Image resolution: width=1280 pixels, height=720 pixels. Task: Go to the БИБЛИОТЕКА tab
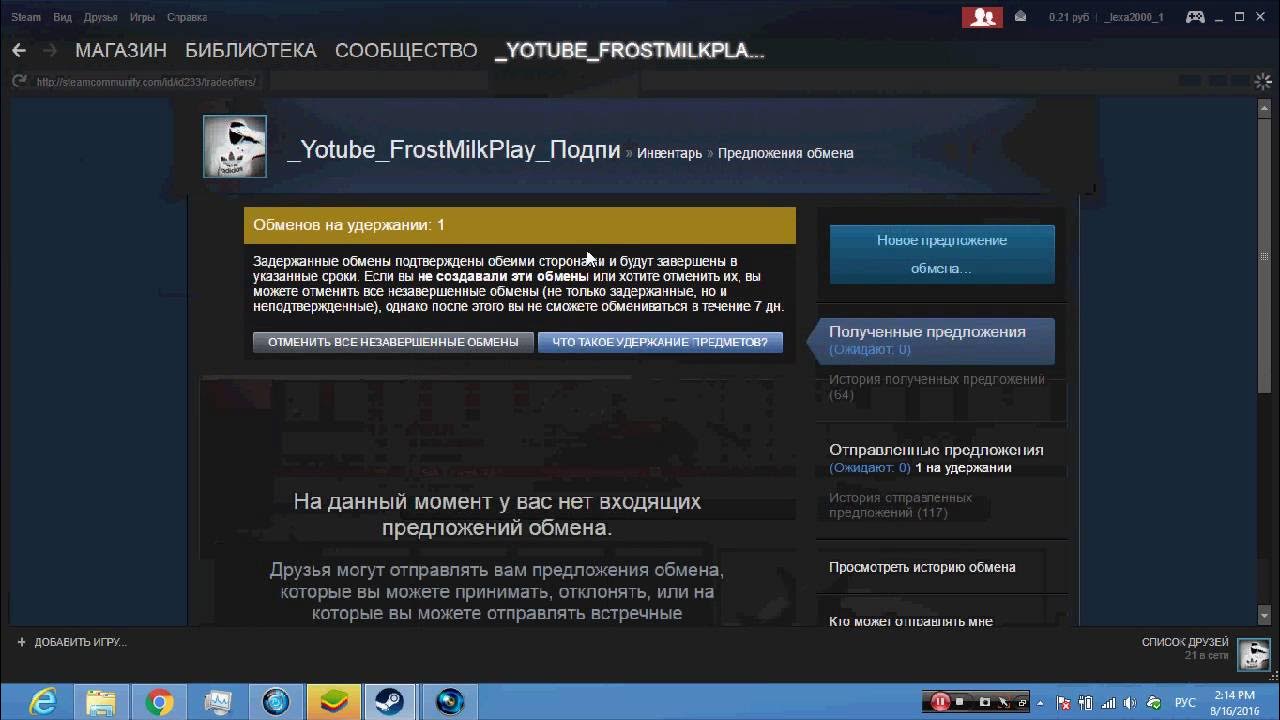pyautogui.click(x=251, y=50)
